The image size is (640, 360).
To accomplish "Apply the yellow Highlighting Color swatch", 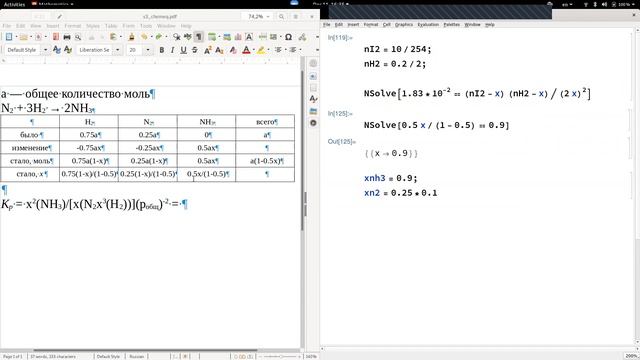I will (x=261, y=50).
